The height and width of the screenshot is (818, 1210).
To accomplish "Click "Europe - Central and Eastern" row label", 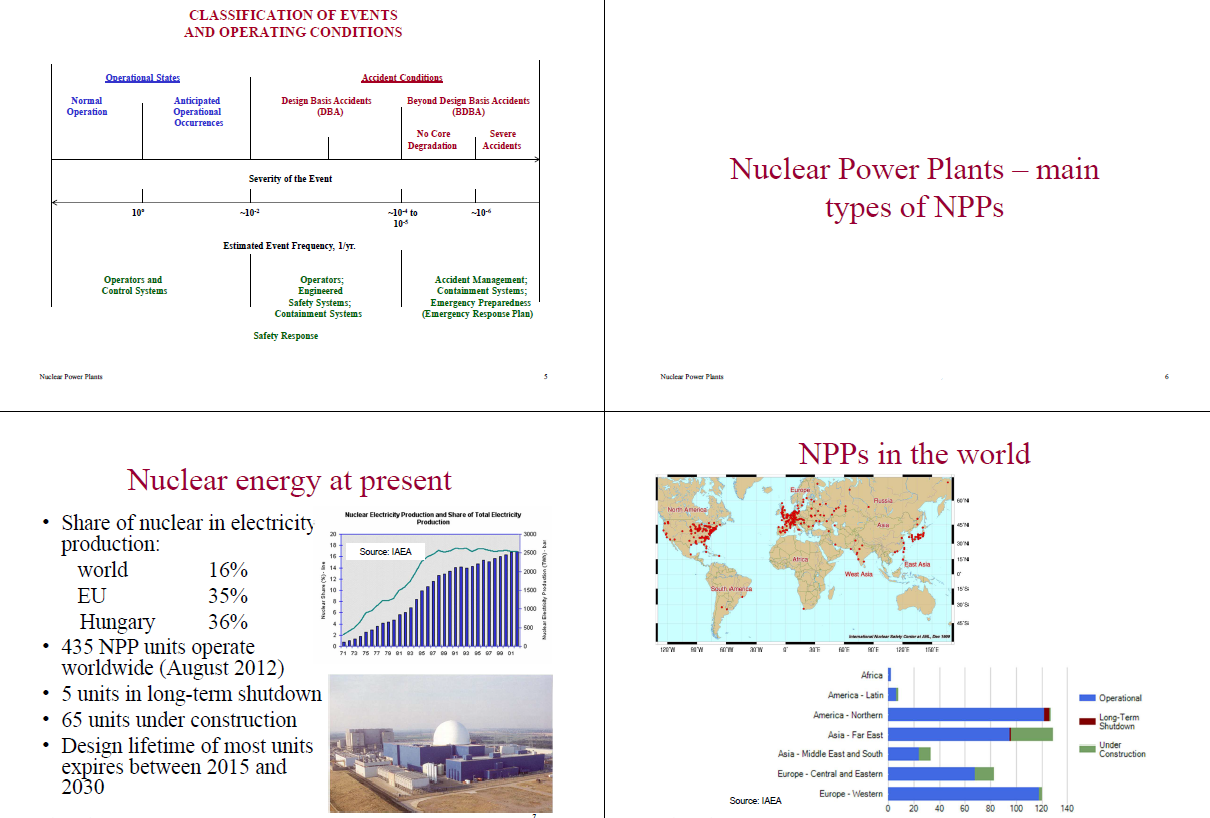I will 830,774.
